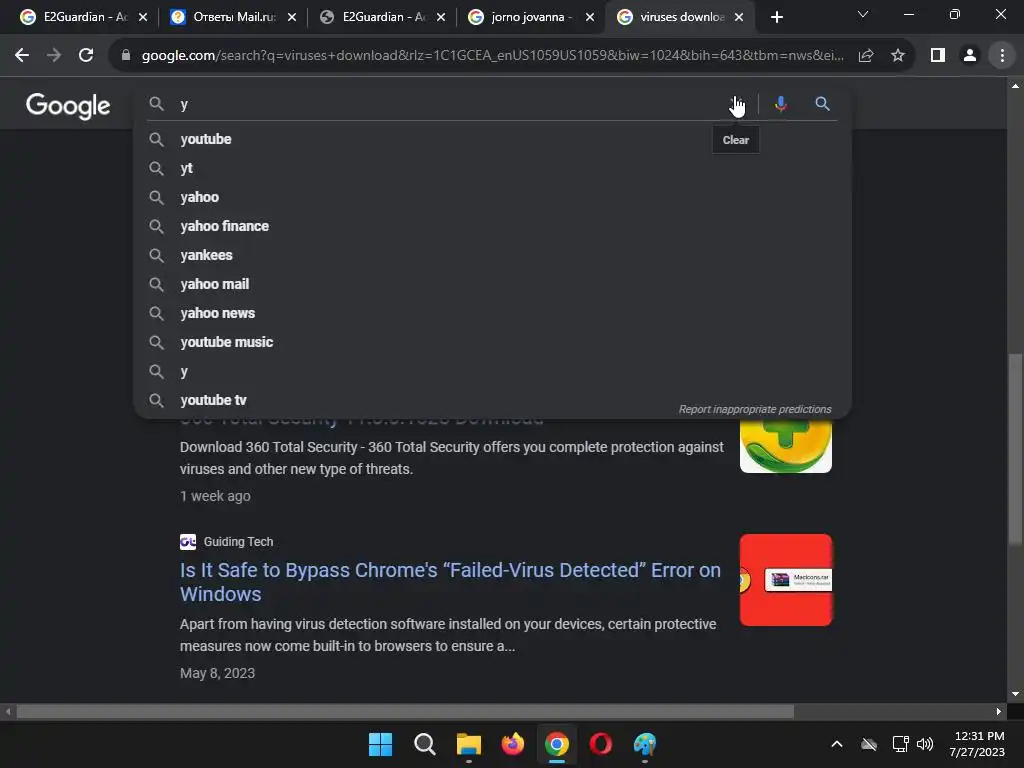Click the Guiding Tech source name

238,541
